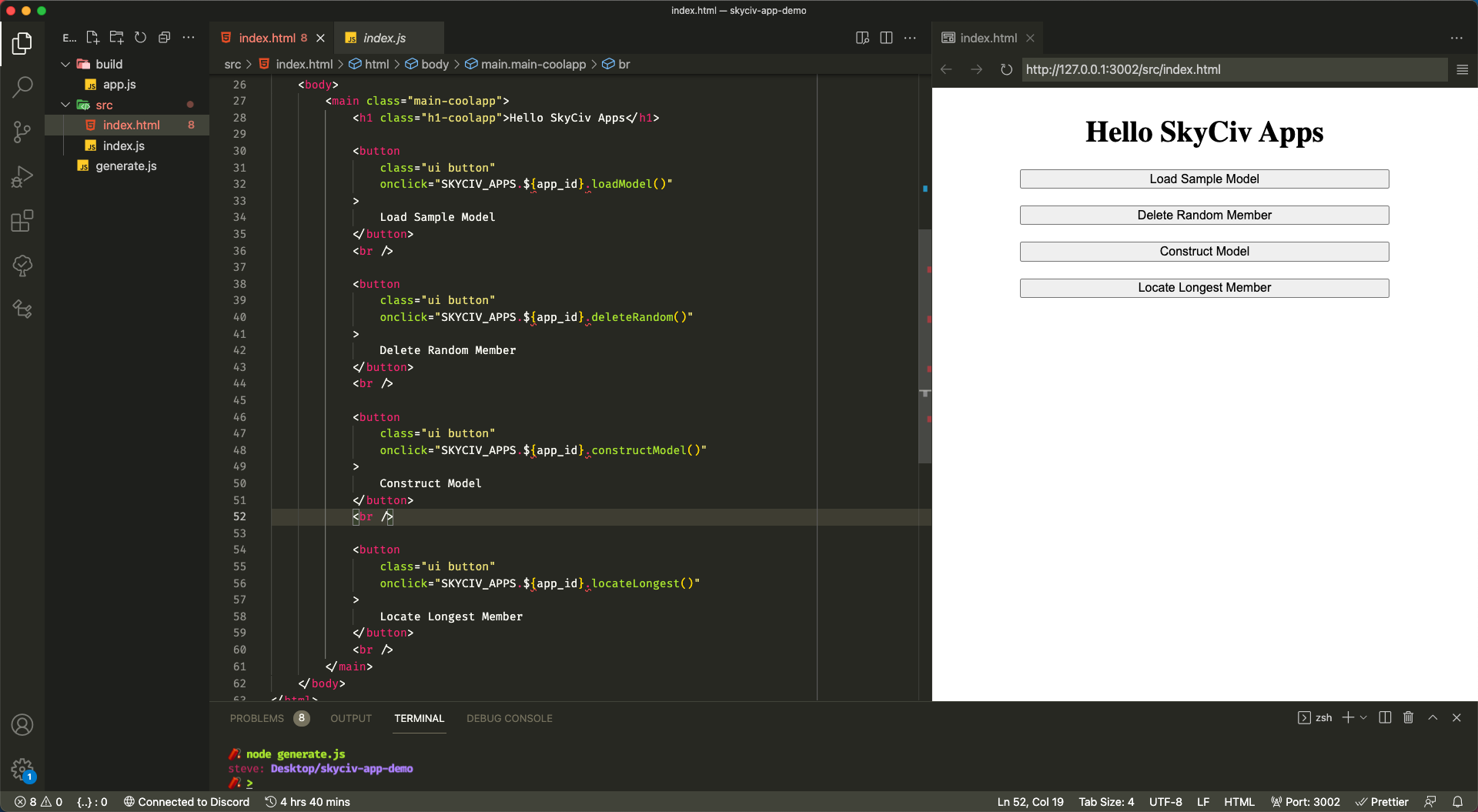Split the editor to the right
The image size is (1478, 812).
point(886,38)
